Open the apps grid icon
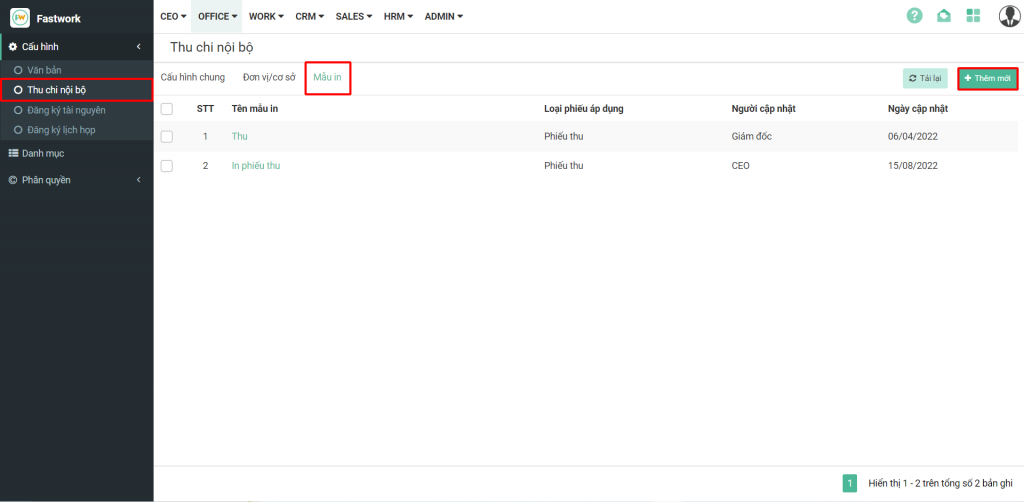The width and height of the screenshot is (1024, 502). click(973, 16)
